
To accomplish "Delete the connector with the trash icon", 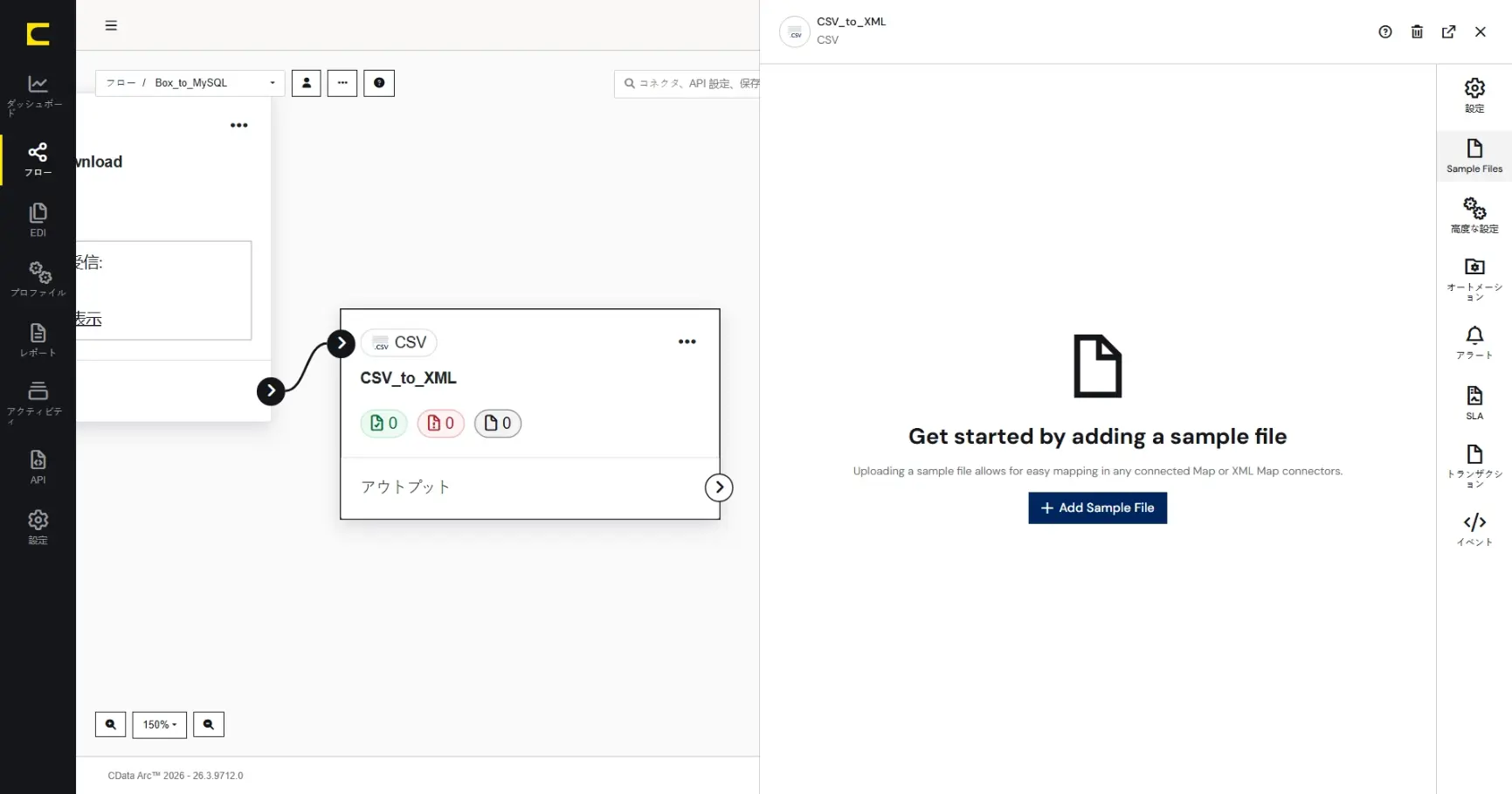I will pos(1417,31).
